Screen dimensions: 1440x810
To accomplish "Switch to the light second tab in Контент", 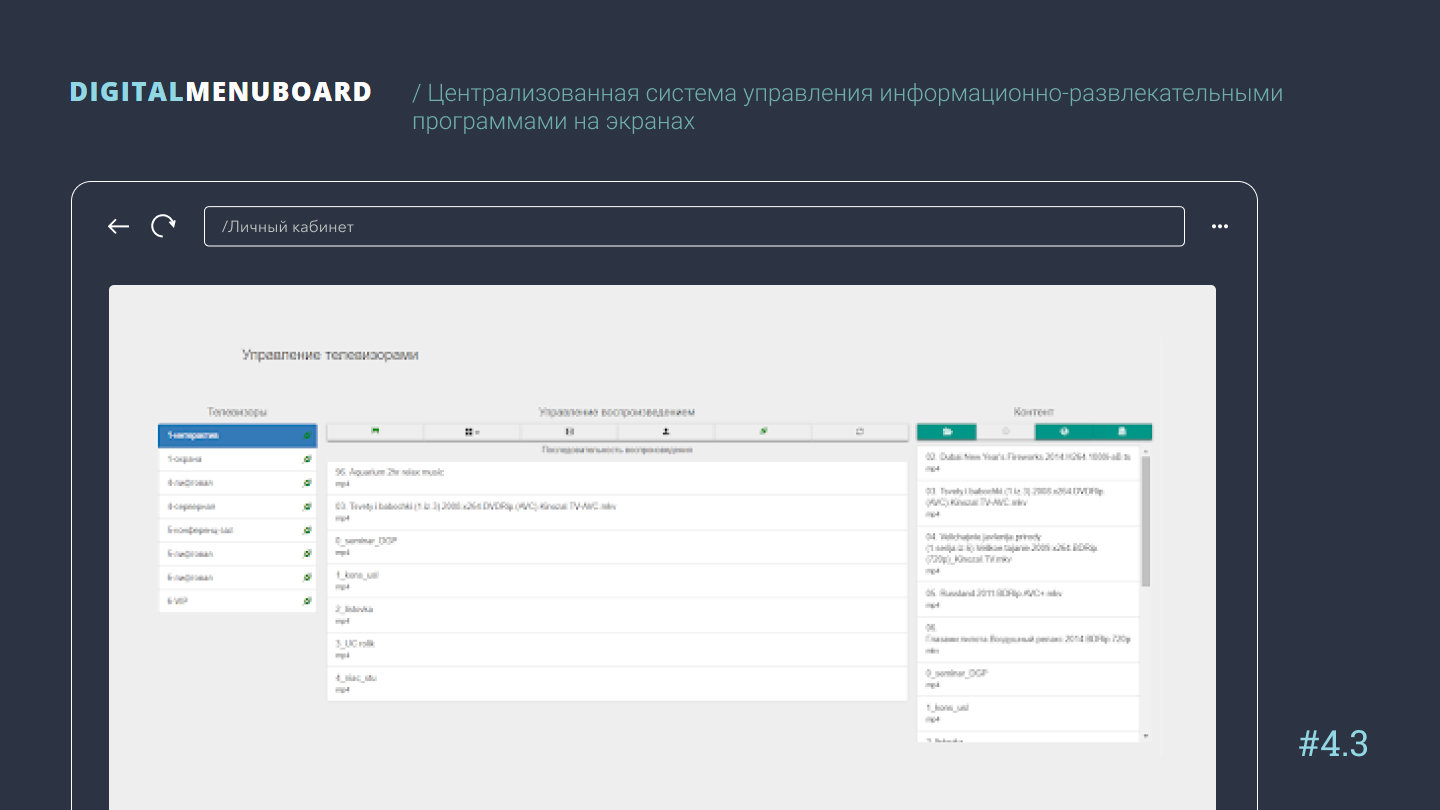I will (x=1005, y=432).
